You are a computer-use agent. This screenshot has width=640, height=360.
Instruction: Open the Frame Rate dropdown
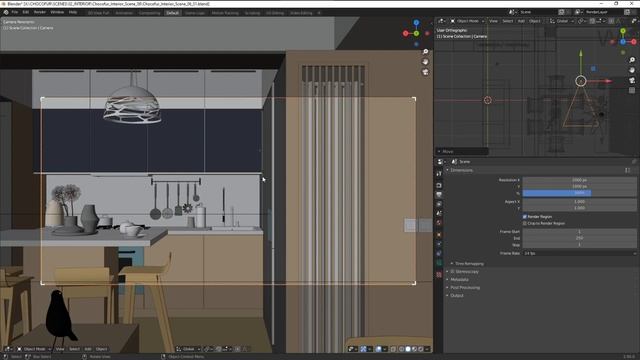point(580,253)
